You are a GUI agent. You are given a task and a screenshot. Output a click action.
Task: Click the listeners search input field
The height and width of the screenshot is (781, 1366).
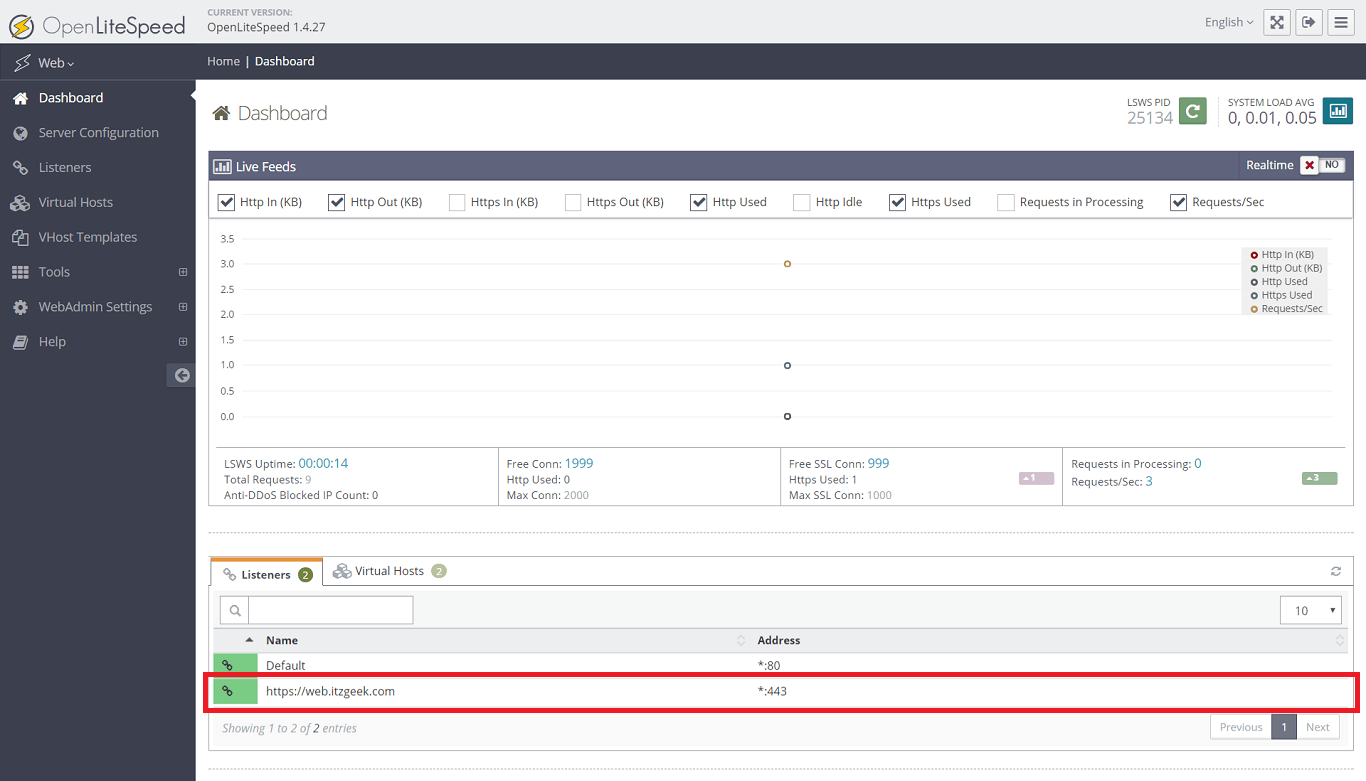pyautogui.click(x=330, y=610)
